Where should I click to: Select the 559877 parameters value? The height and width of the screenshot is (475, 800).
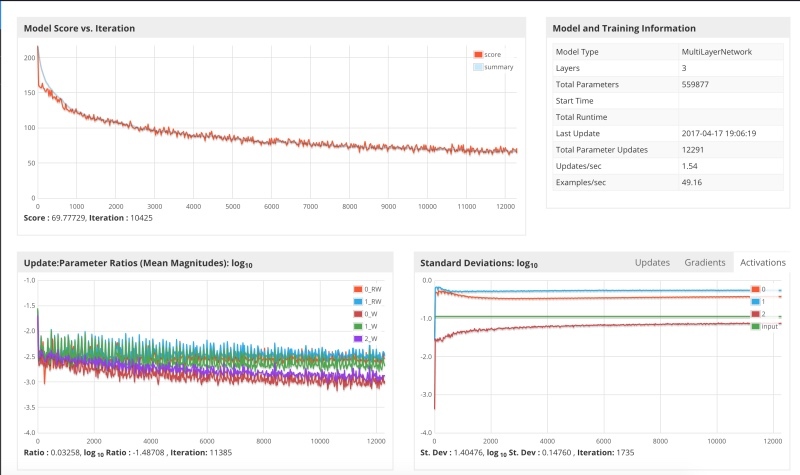pyautogui.click(x=695, y=84)
